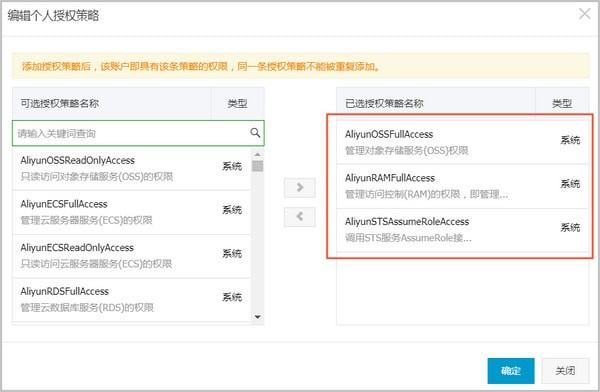Confirm with the blue 确定 button
600x392 pixels.
(x=511, y=371)
